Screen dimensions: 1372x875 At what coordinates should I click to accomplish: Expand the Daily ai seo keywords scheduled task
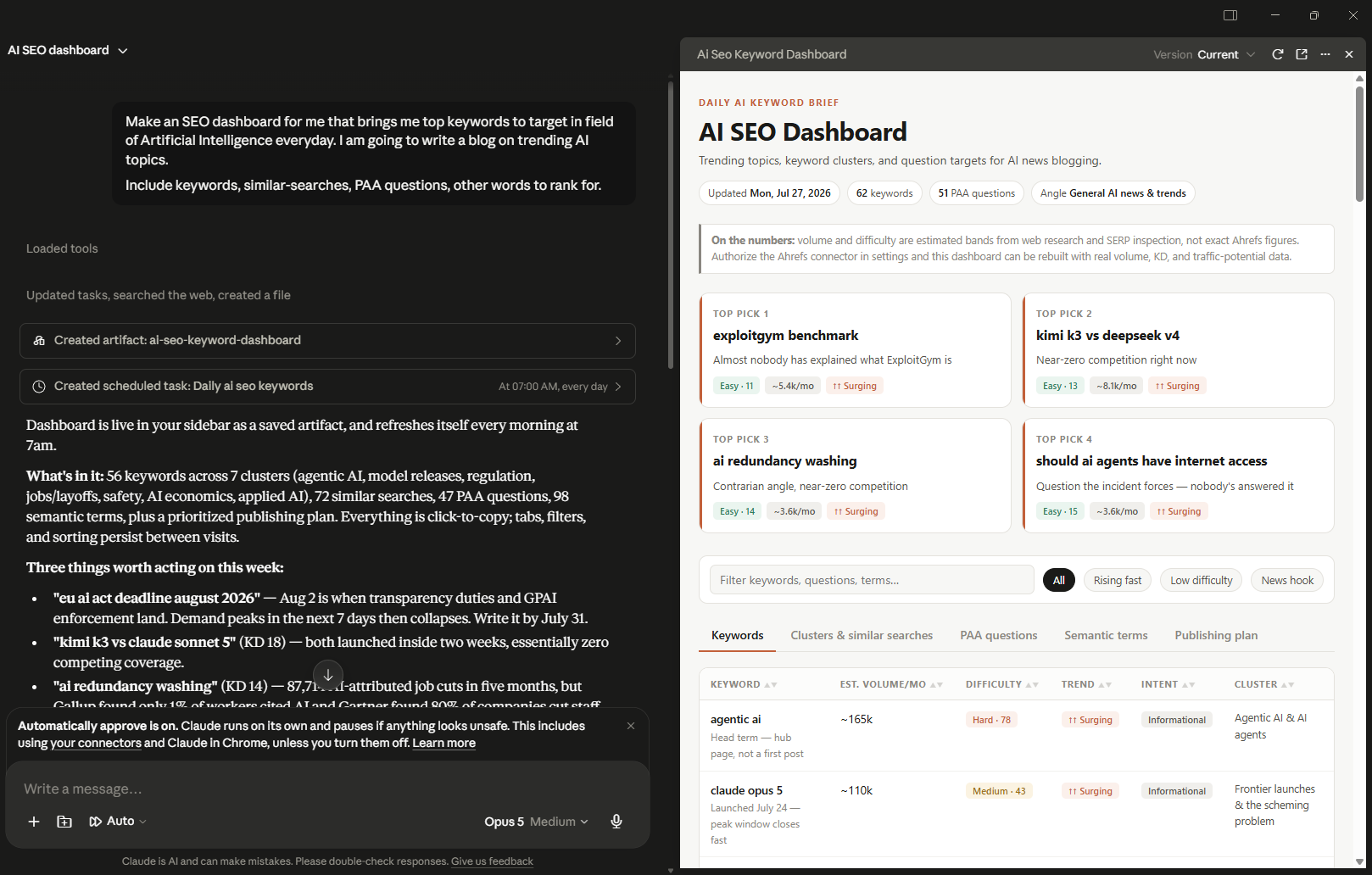click(x=327, y=387)
